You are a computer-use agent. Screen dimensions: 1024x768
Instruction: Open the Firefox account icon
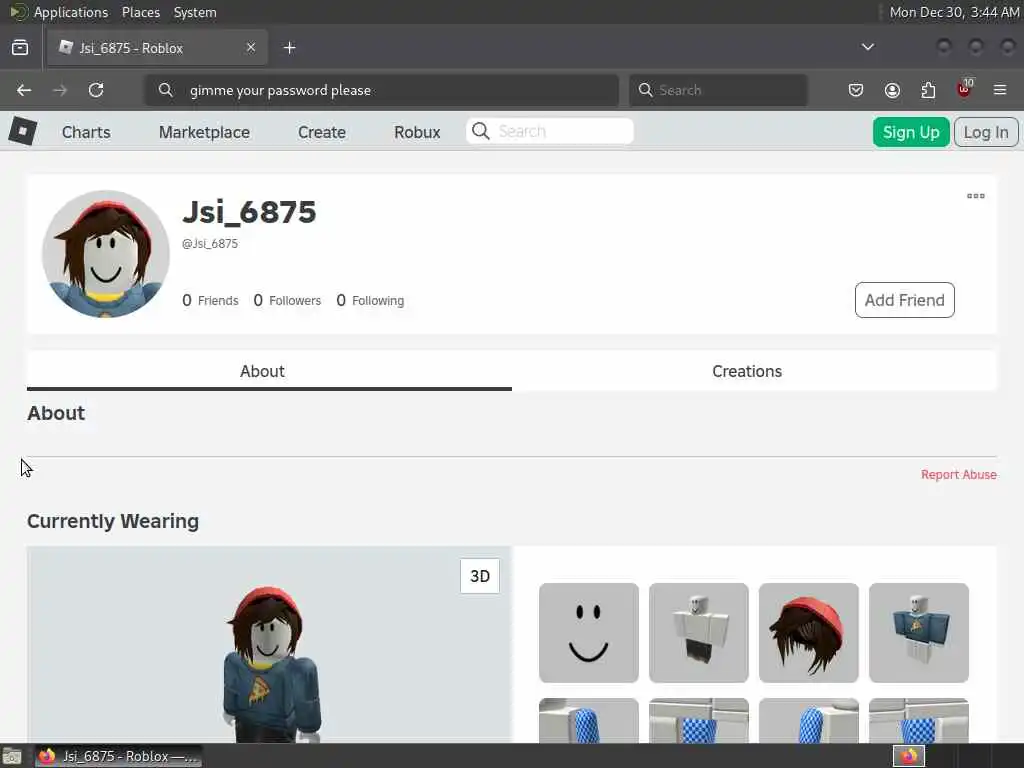[892, 90]
